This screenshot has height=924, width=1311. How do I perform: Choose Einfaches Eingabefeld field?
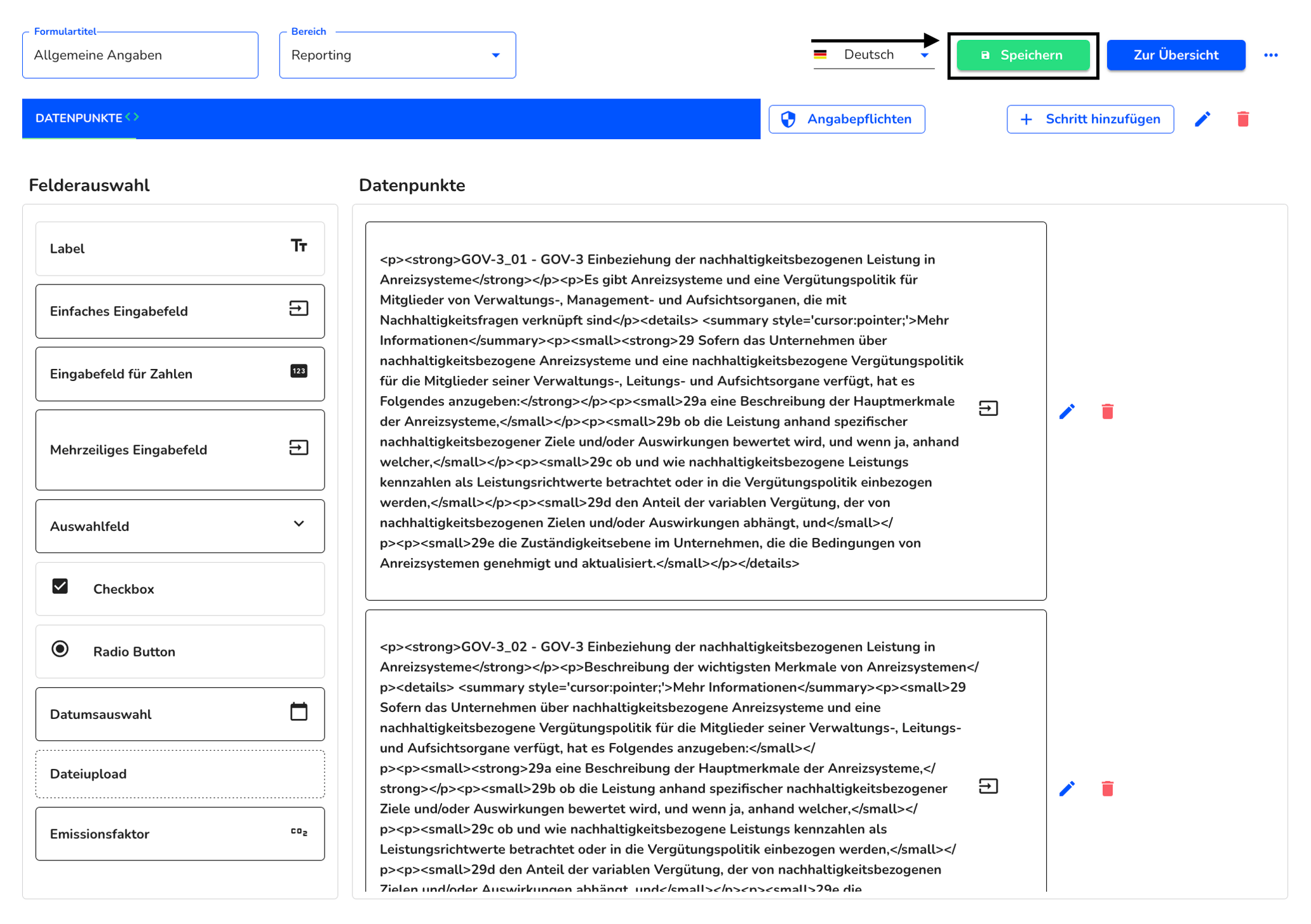tap(180, 311)
